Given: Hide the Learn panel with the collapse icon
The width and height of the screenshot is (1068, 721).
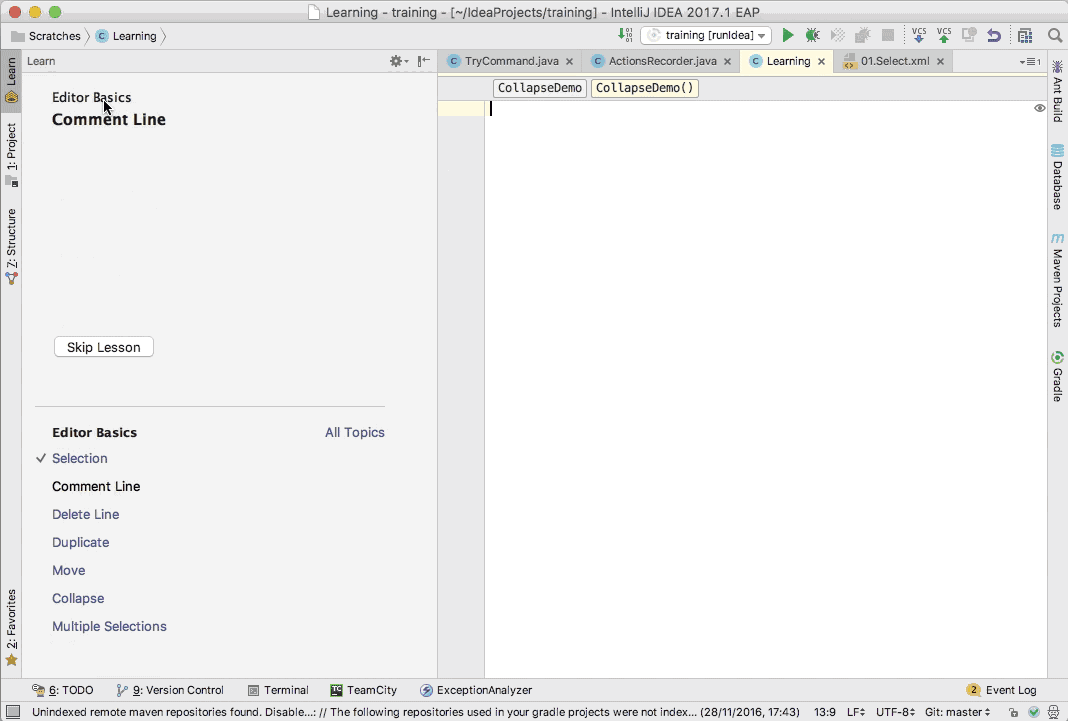Looking at the screenshot, I should click(424, 61).
